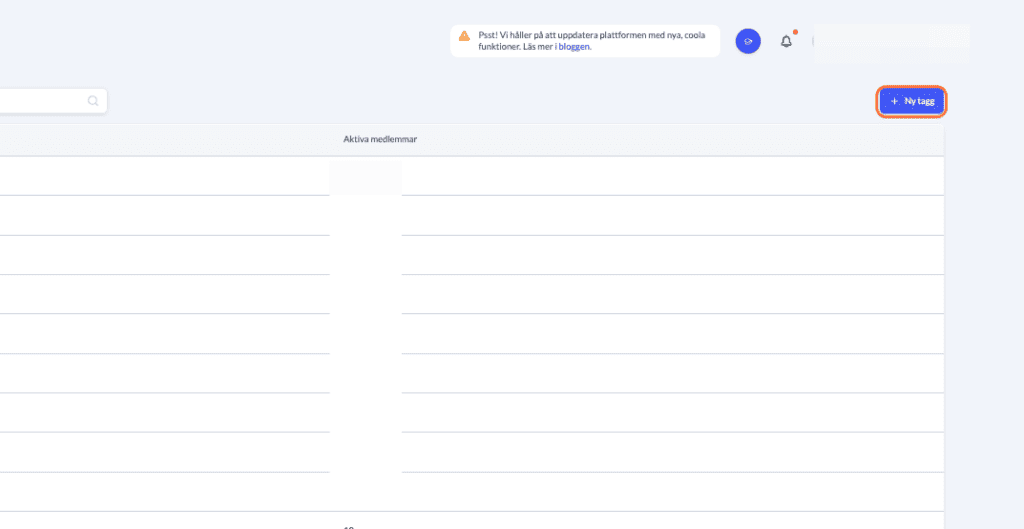Click the Ny tagg button
The height and width of the screenshot is (529, 1024).
[x=911, y=101]
